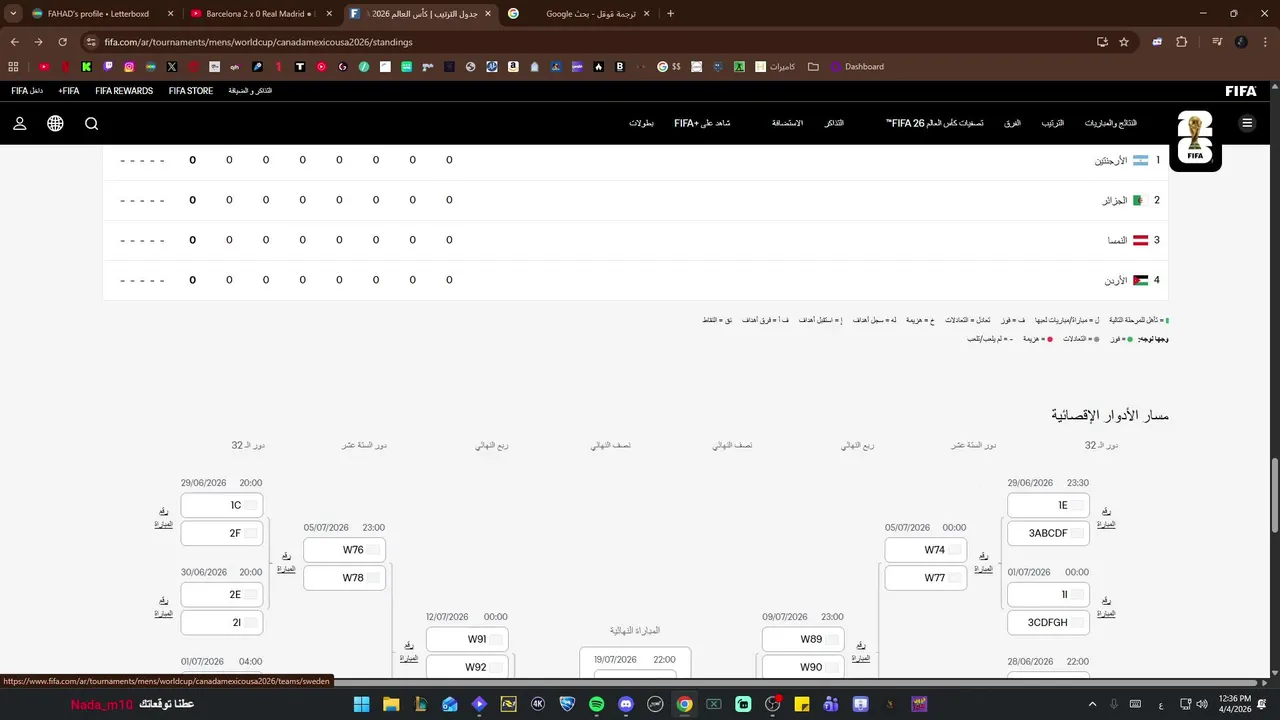Click the World Cup 26 trophy logo

coord(1195,138)
